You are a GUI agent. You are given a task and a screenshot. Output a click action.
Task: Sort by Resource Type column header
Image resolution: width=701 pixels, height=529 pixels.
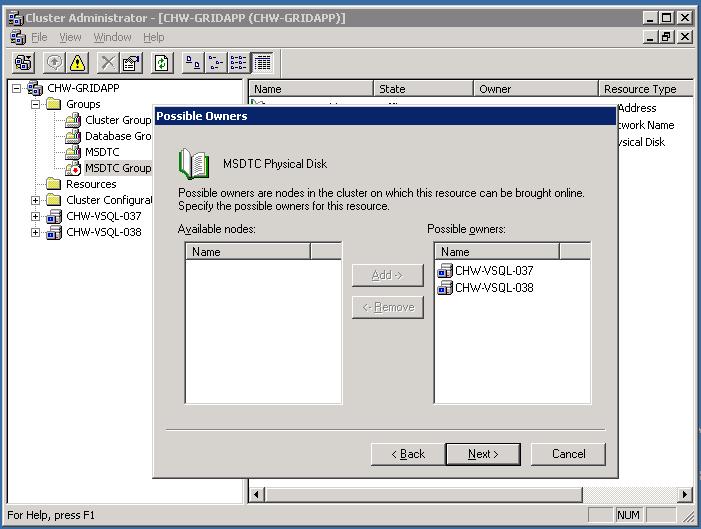pyautogui.click(x=646, y=89)
